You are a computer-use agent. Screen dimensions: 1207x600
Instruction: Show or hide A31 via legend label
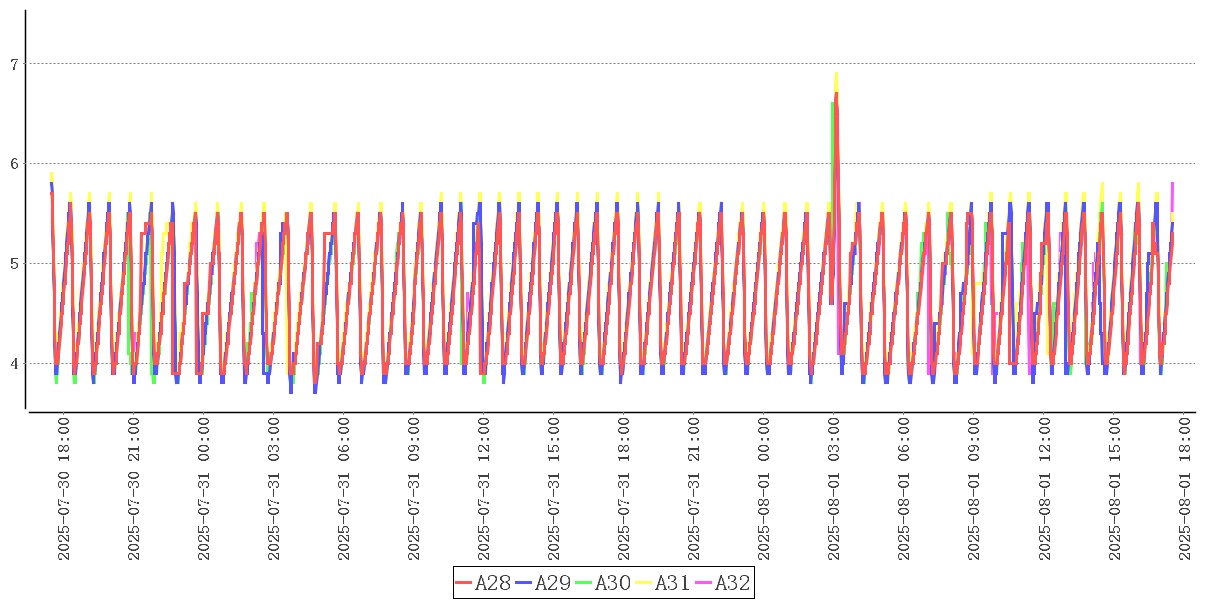[x=672, y=583]
